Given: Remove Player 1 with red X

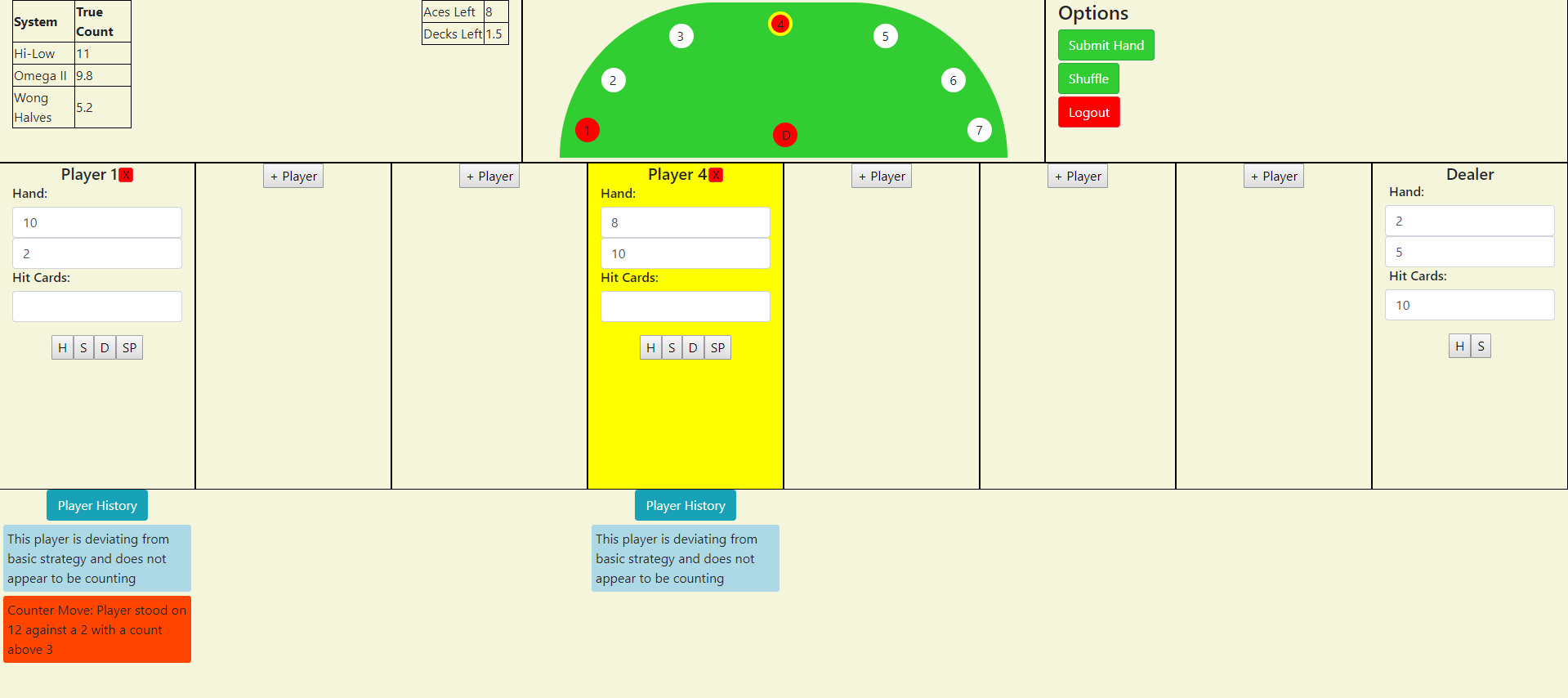Looking at the screenshot, I should pyautogui.click(x=126, y=176).
